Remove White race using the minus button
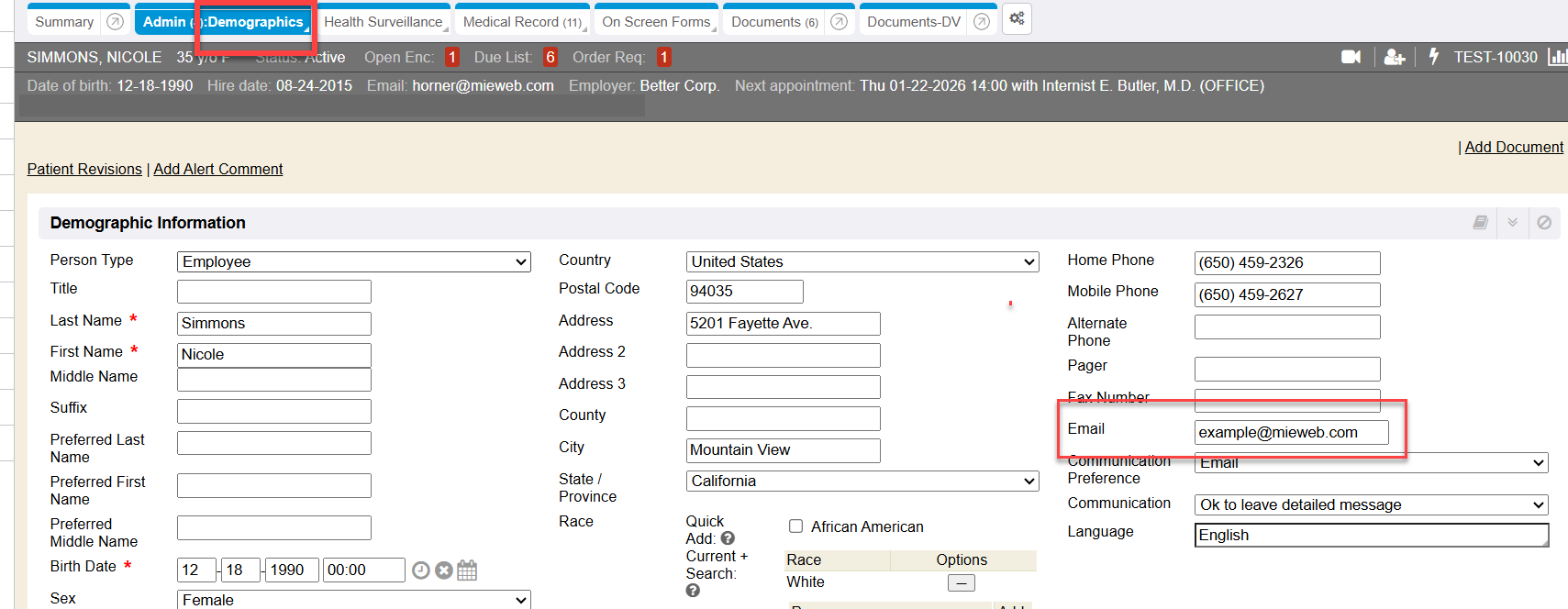Image resolution: width=1568 pixels, height=609 pixels. [961, 583]
